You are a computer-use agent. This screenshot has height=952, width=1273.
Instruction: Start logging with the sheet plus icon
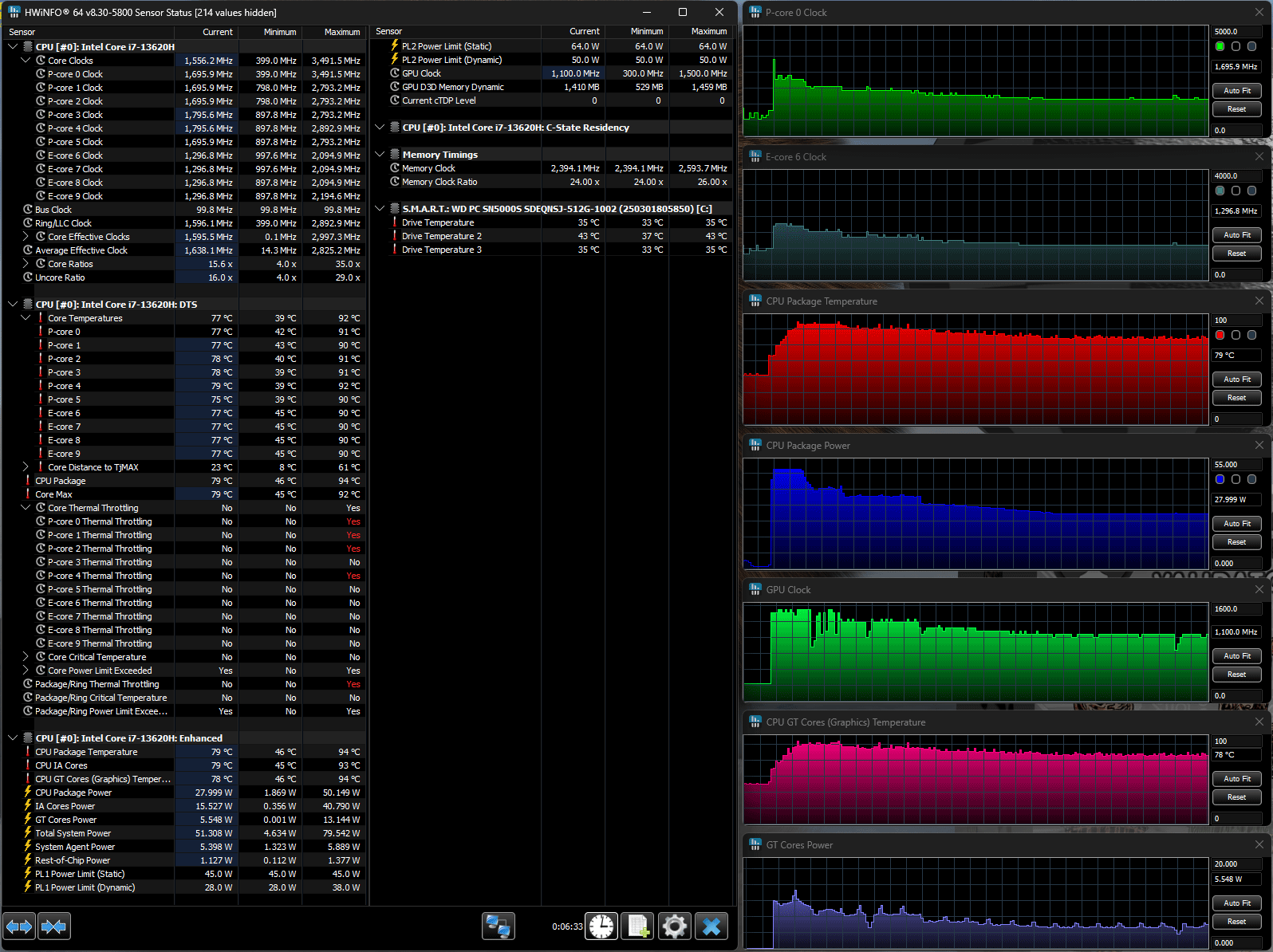(638, 926)
